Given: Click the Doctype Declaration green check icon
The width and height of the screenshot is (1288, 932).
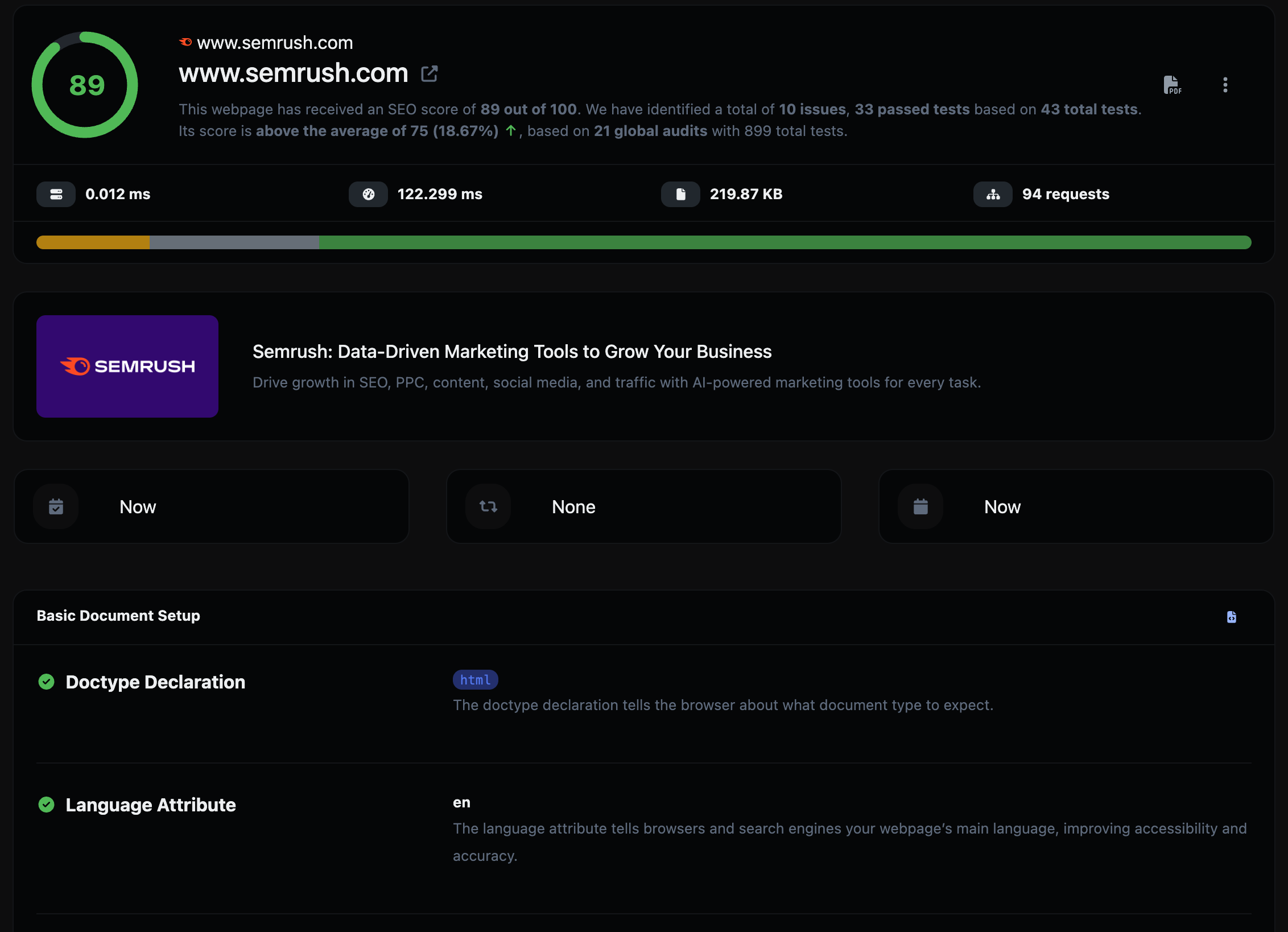Looking at the screenshot, I should tap(47, 682).
